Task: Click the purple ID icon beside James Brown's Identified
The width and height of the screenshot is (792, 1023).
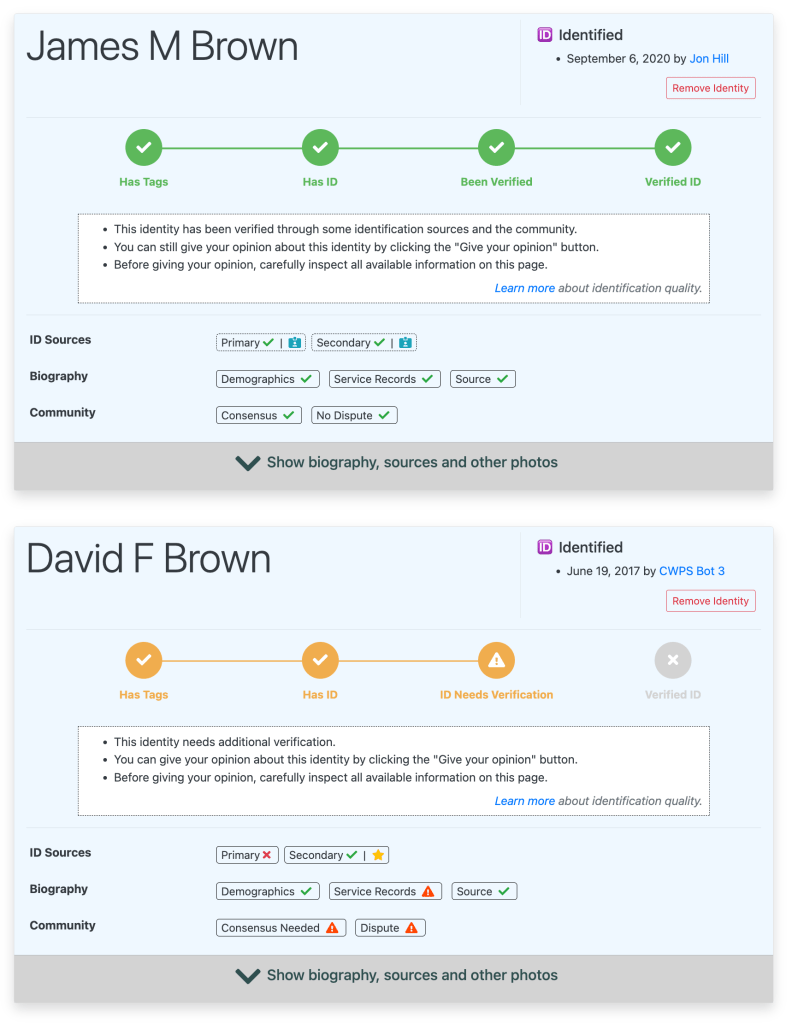Action: [545, 35]
